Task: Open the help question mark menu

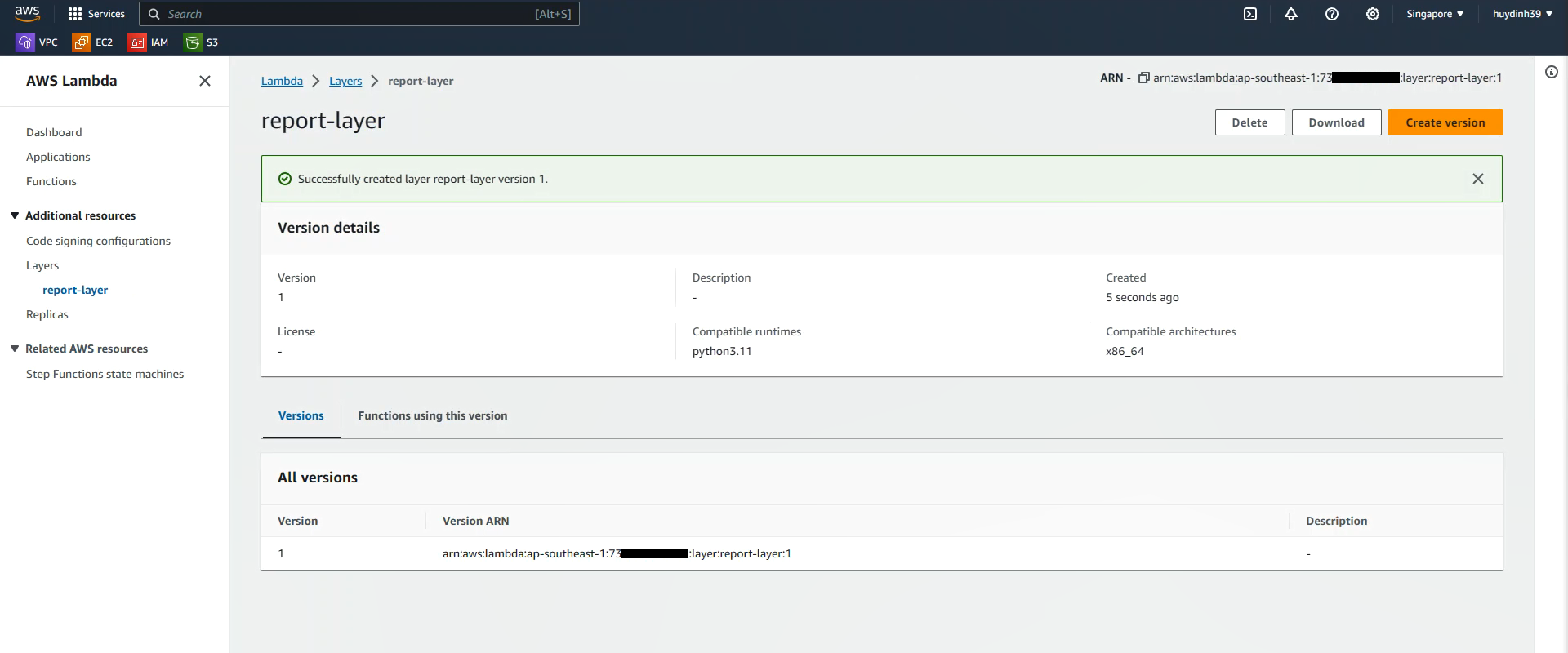Action: coord(1332,14)
